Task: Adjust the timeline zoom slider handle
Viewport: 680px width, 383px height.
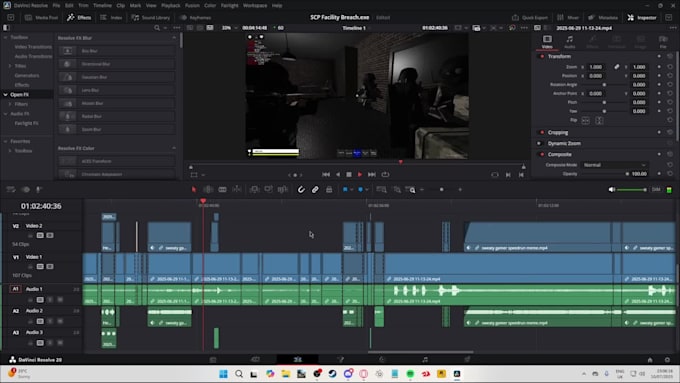Action: coord(441,190)
